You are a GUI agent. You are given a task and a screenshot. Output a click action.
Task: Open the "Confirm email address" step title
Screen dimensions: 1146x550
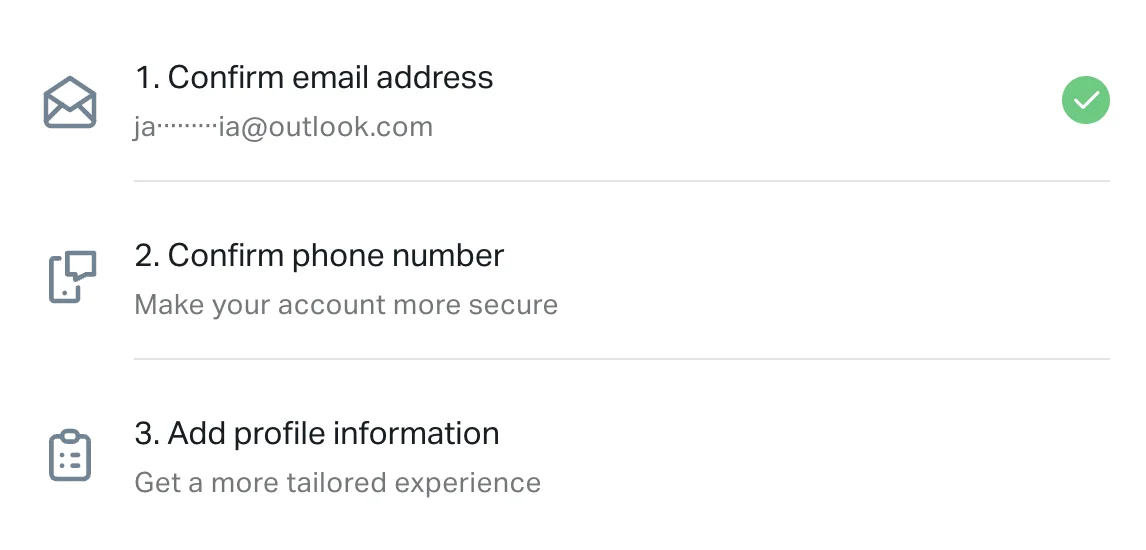tap(314, 78)
